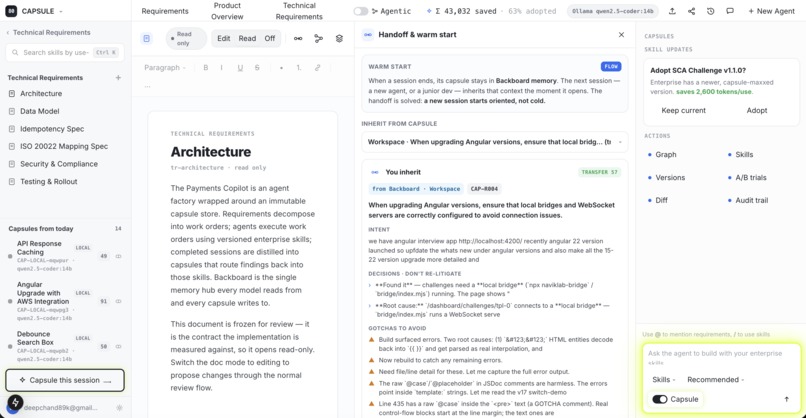Open the Product Overview tab
This screenshot has height=418, width=806.
[227, 11]
